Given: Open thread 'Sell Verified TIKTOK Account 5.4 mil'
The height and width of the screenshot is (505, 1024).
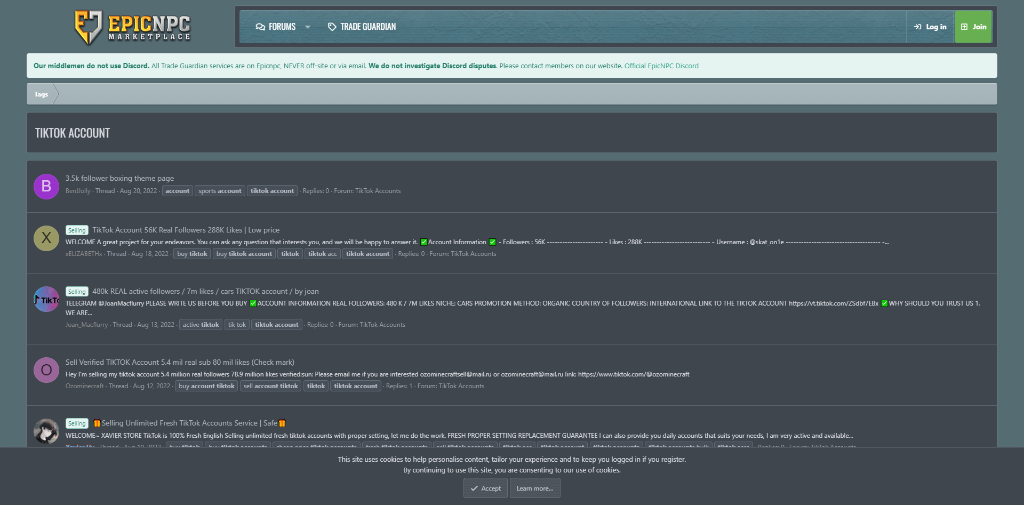Looking at the screenshot, I should (180, 362).
